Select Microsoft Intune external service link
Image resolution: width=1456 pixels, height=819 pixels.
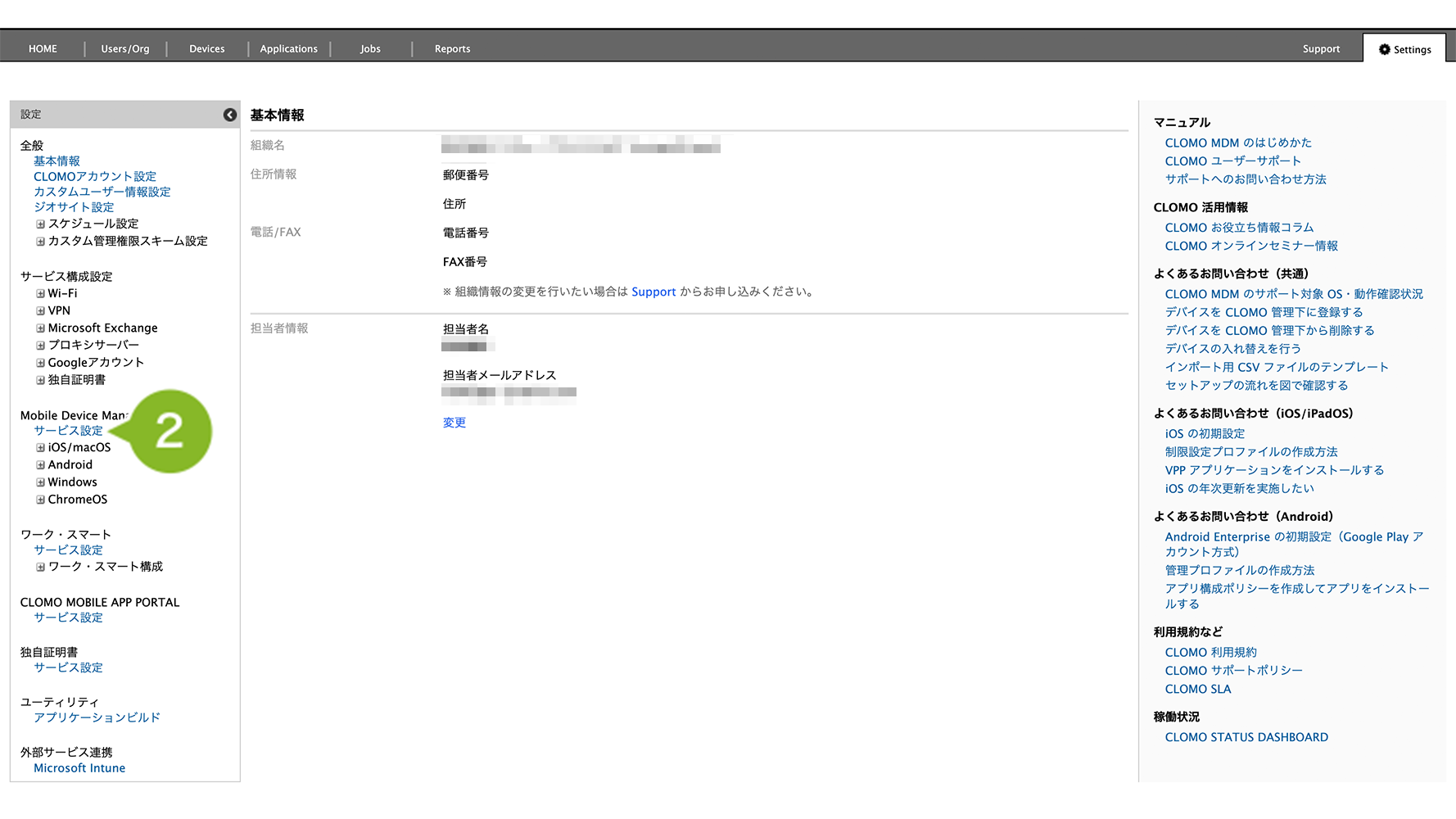pos(79,768)
